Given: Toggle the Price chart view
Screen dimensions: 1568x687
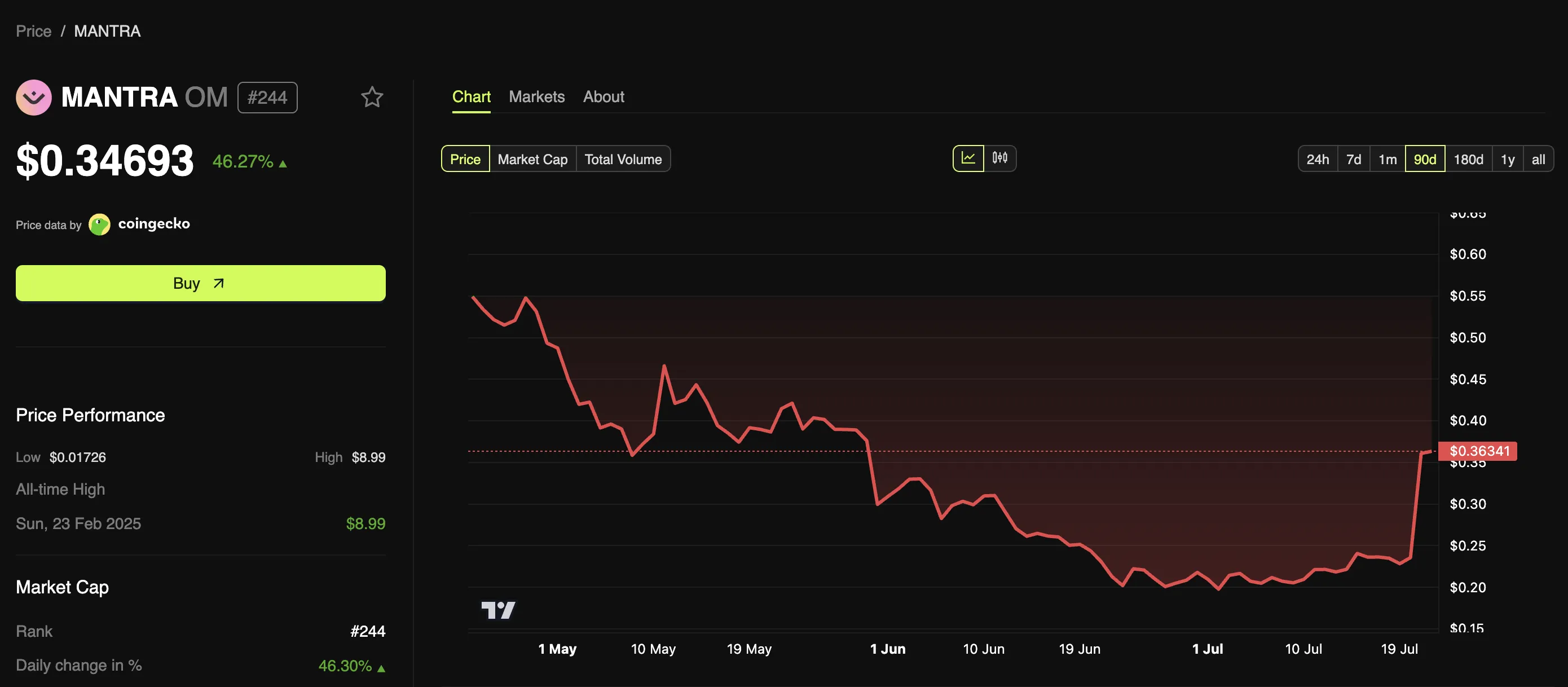Looking at the screenshot, I should point(465,159).
